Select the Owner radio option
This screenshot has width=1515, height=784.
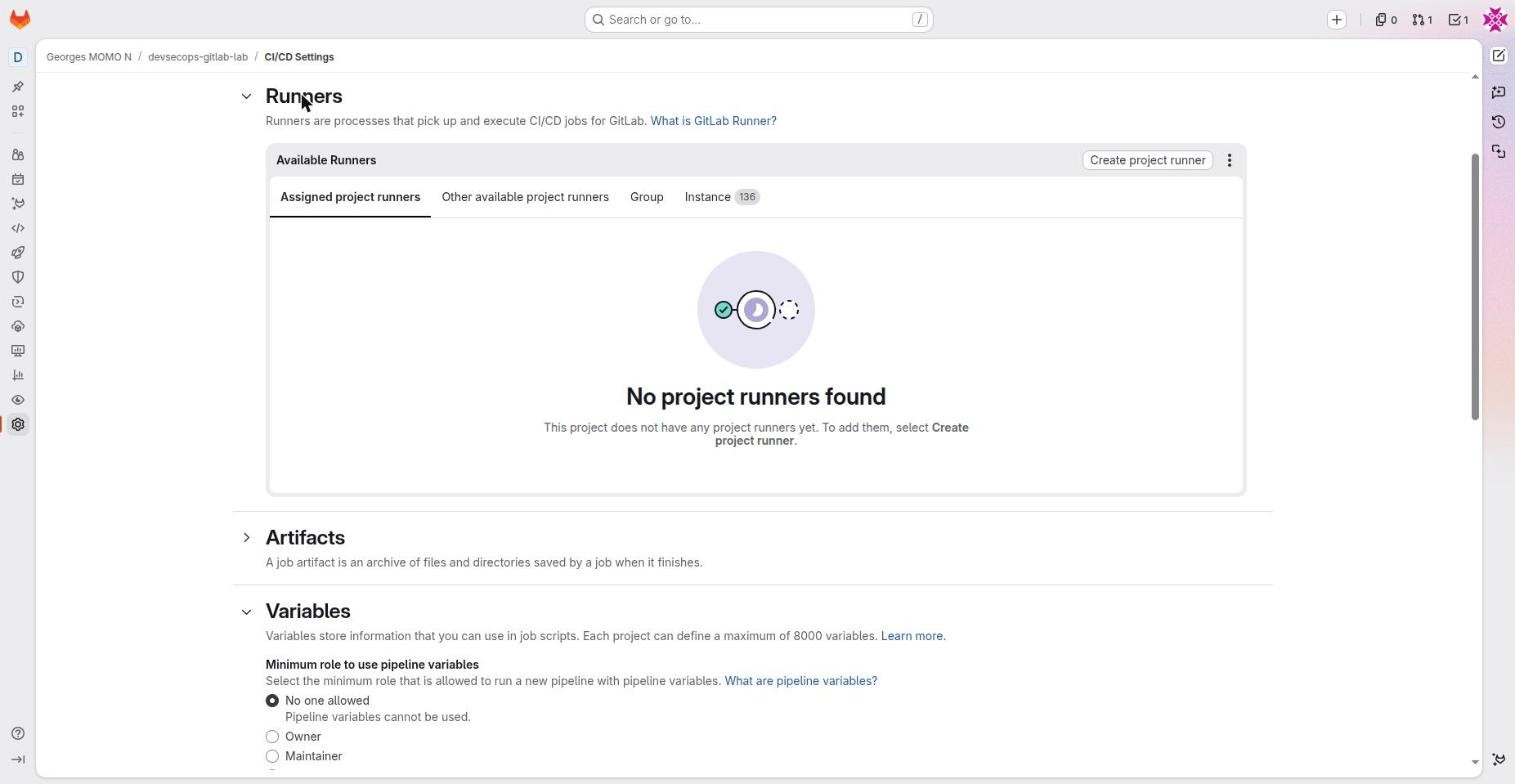pyautogui.click(x=272, y=737)
